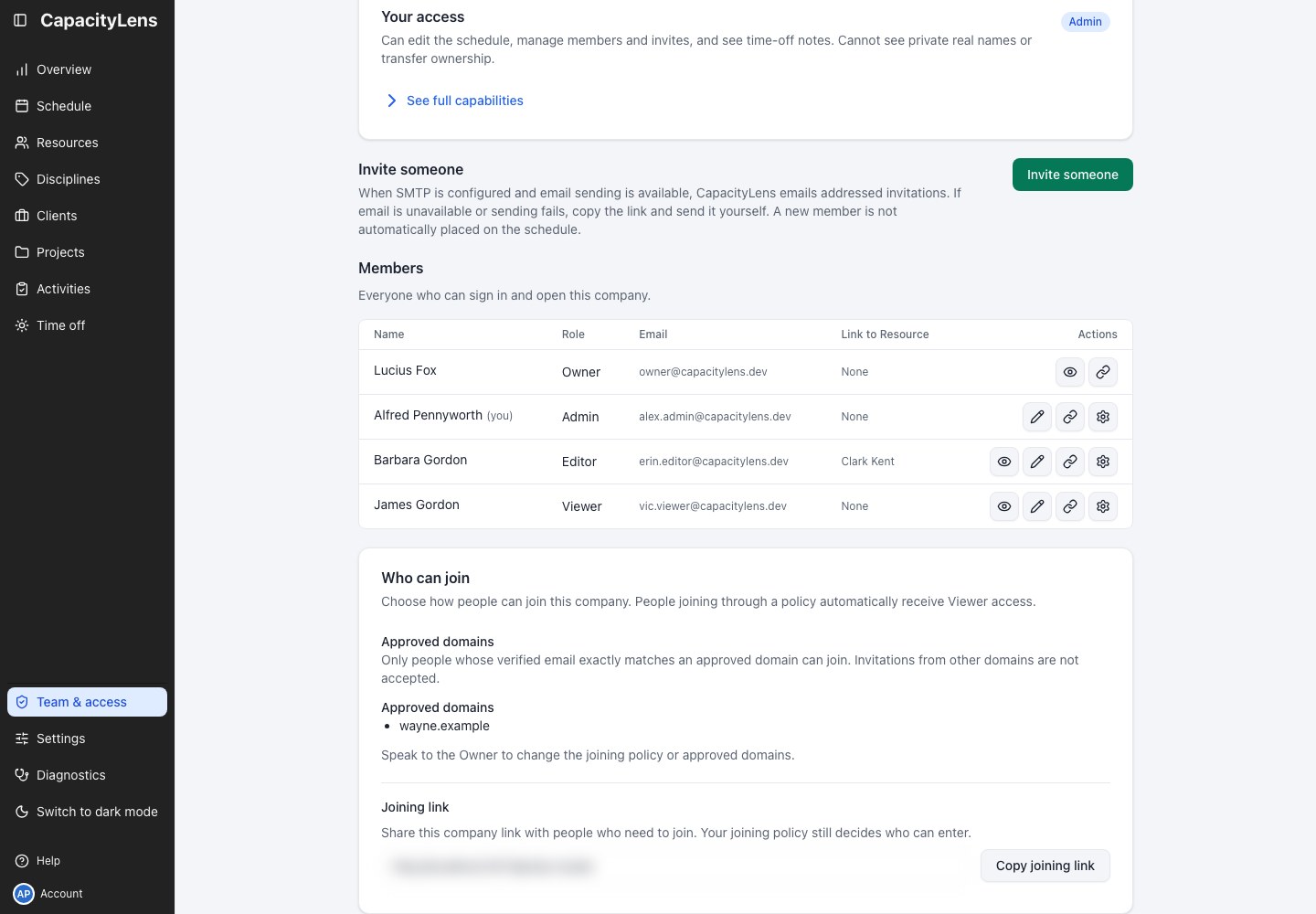Open Help from the sidebar
Viewport: 1316px width, 914px height.
(x=87, y=861)
